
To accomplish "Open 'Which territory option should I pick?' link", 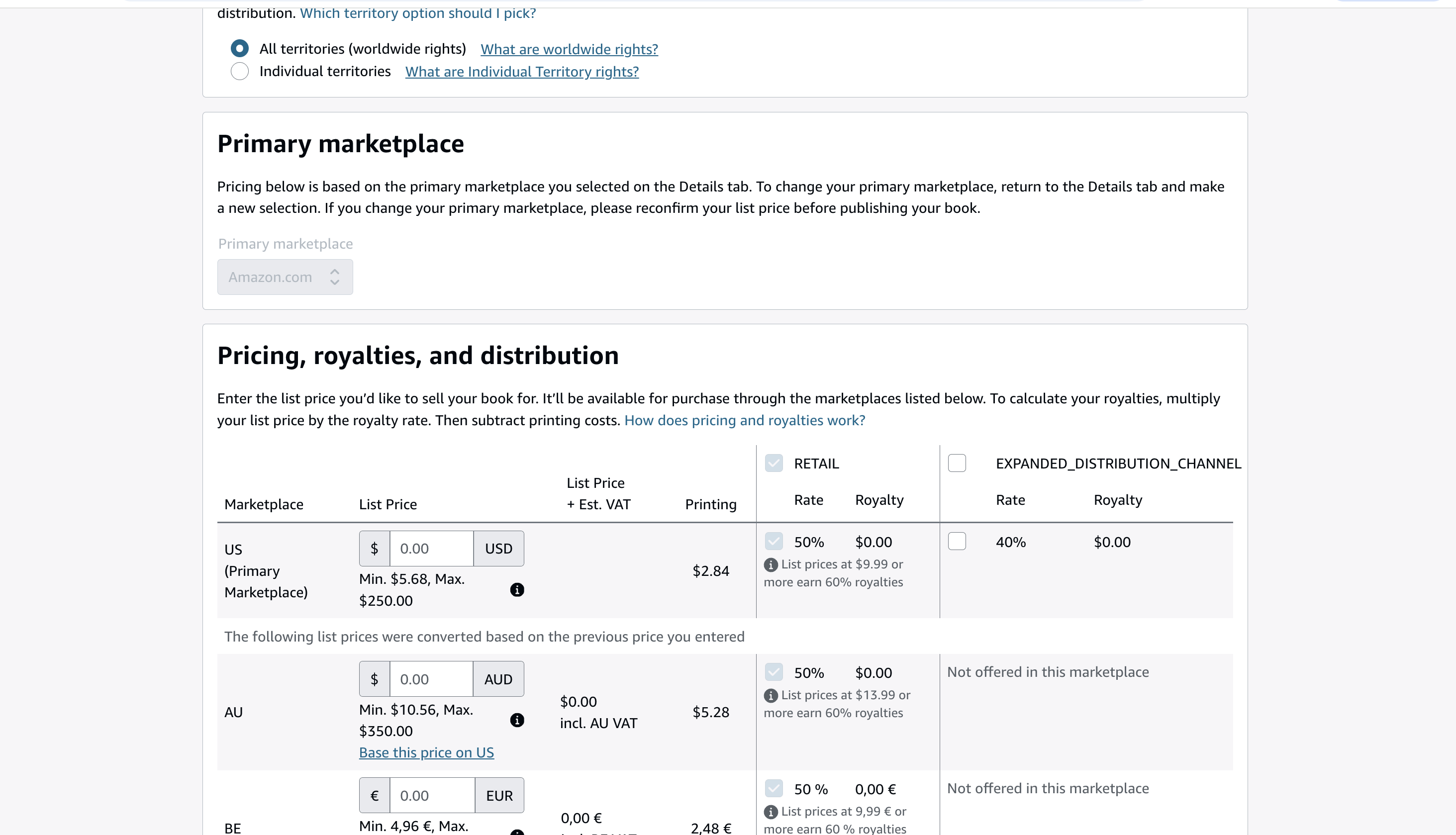I will point(417,12).
